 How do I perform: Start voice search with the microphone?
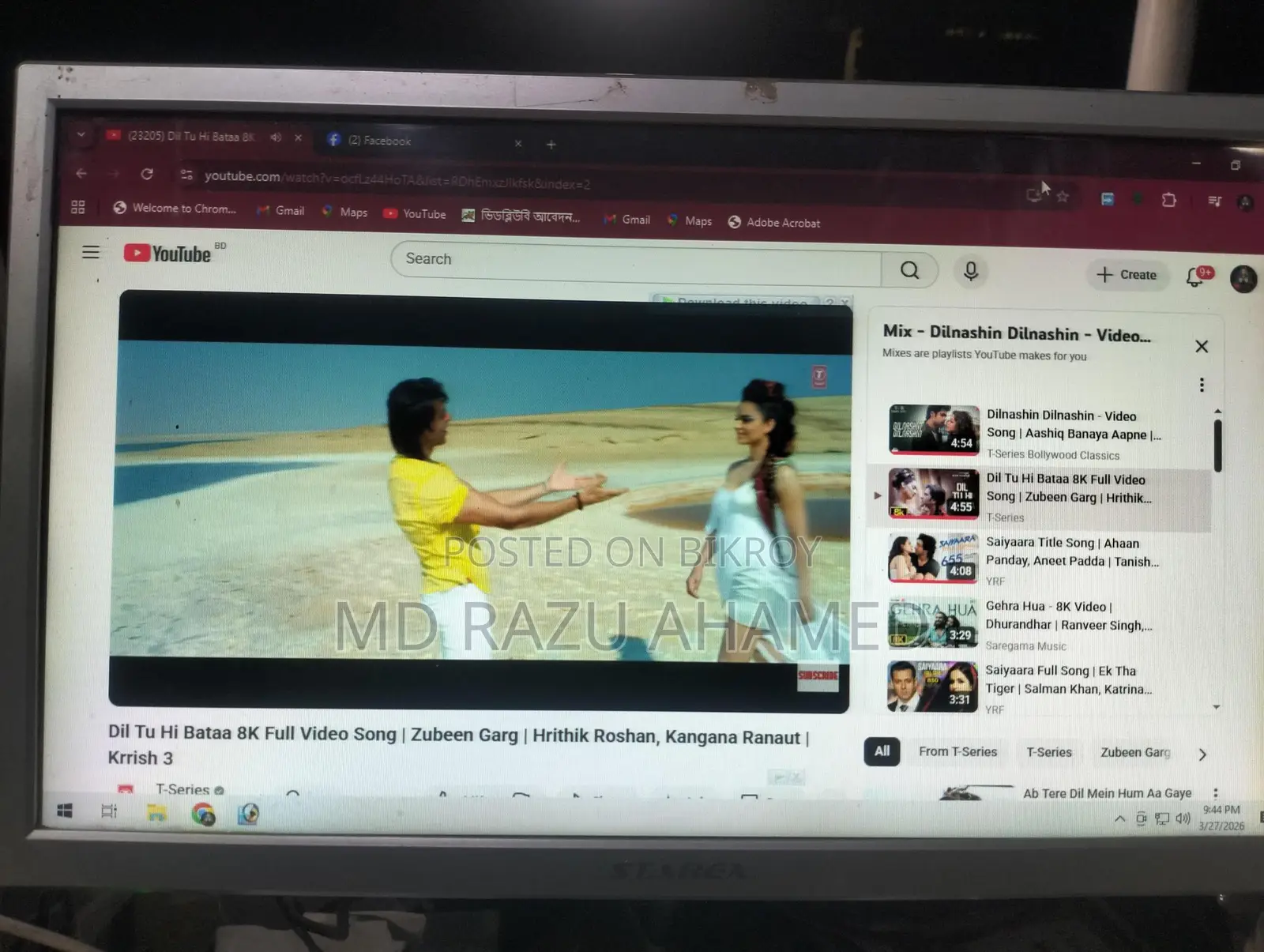(971, 271)
